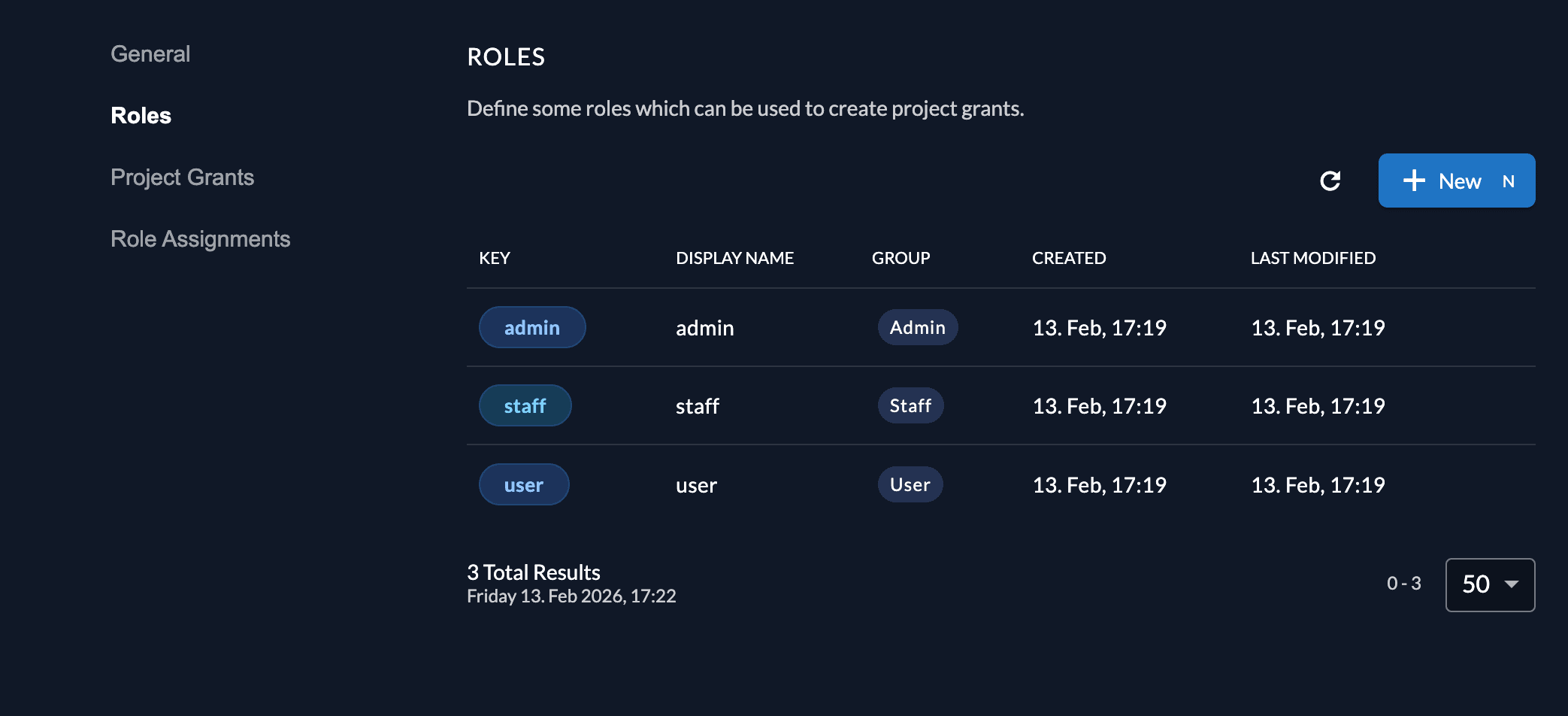Click the ROLES page title

click(506, 56)
